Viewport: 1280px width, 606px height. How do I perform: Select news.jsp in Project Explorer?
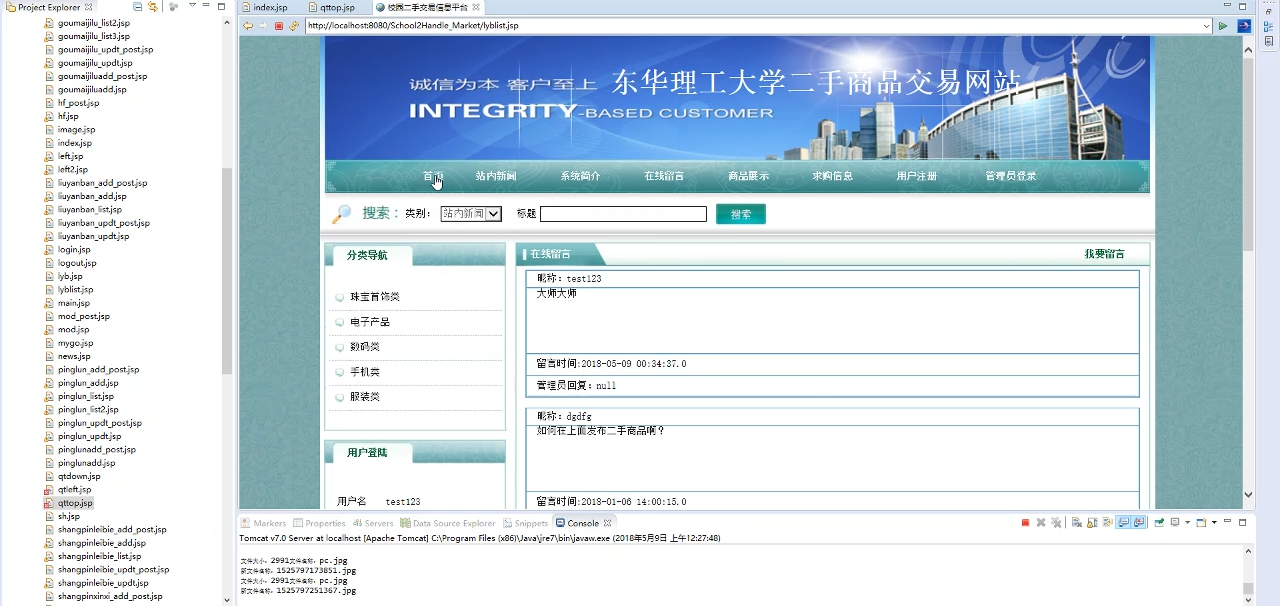(x=74, y=356)
